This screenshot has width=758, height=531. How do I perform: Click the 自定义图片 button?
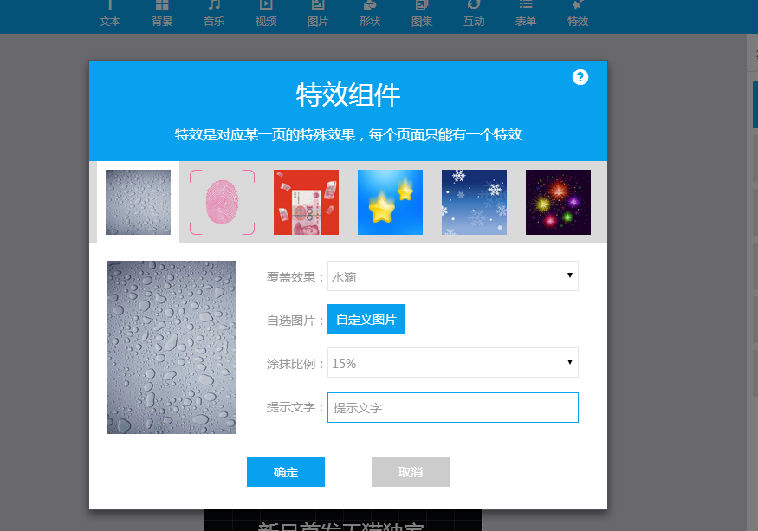366,319
